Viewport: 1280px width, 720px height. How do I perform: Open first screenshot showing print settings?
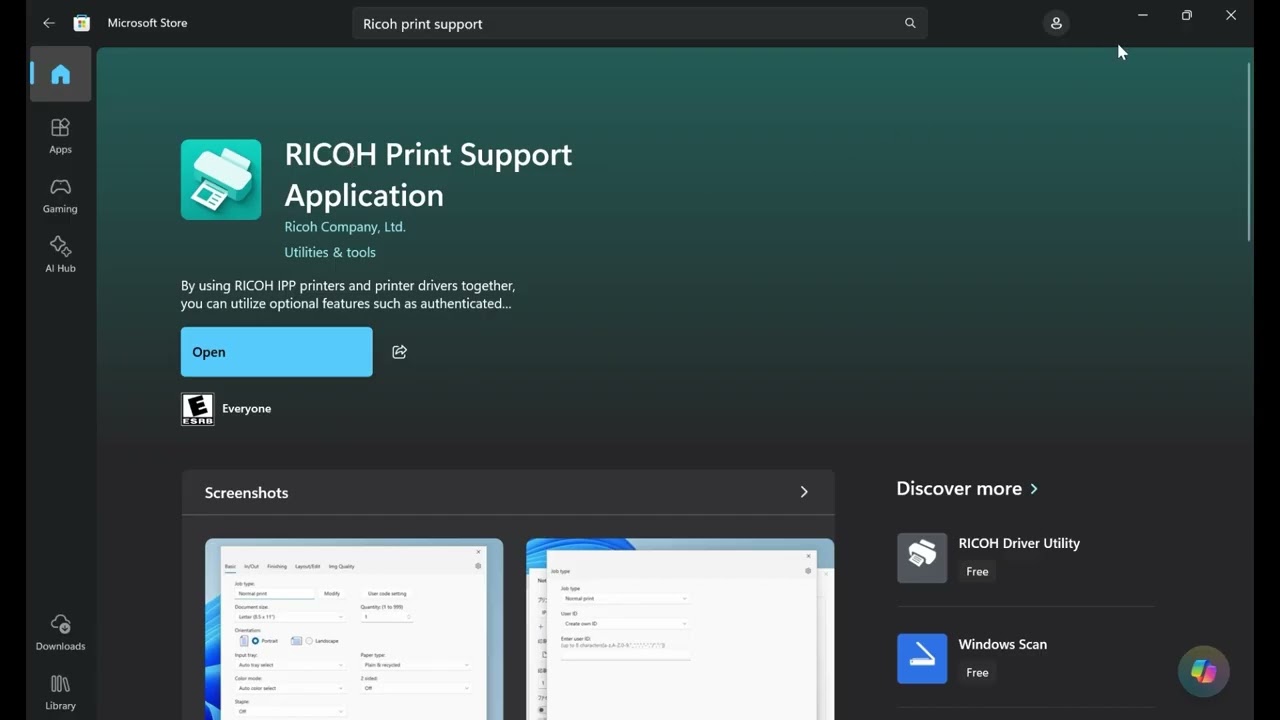[354, 629]
